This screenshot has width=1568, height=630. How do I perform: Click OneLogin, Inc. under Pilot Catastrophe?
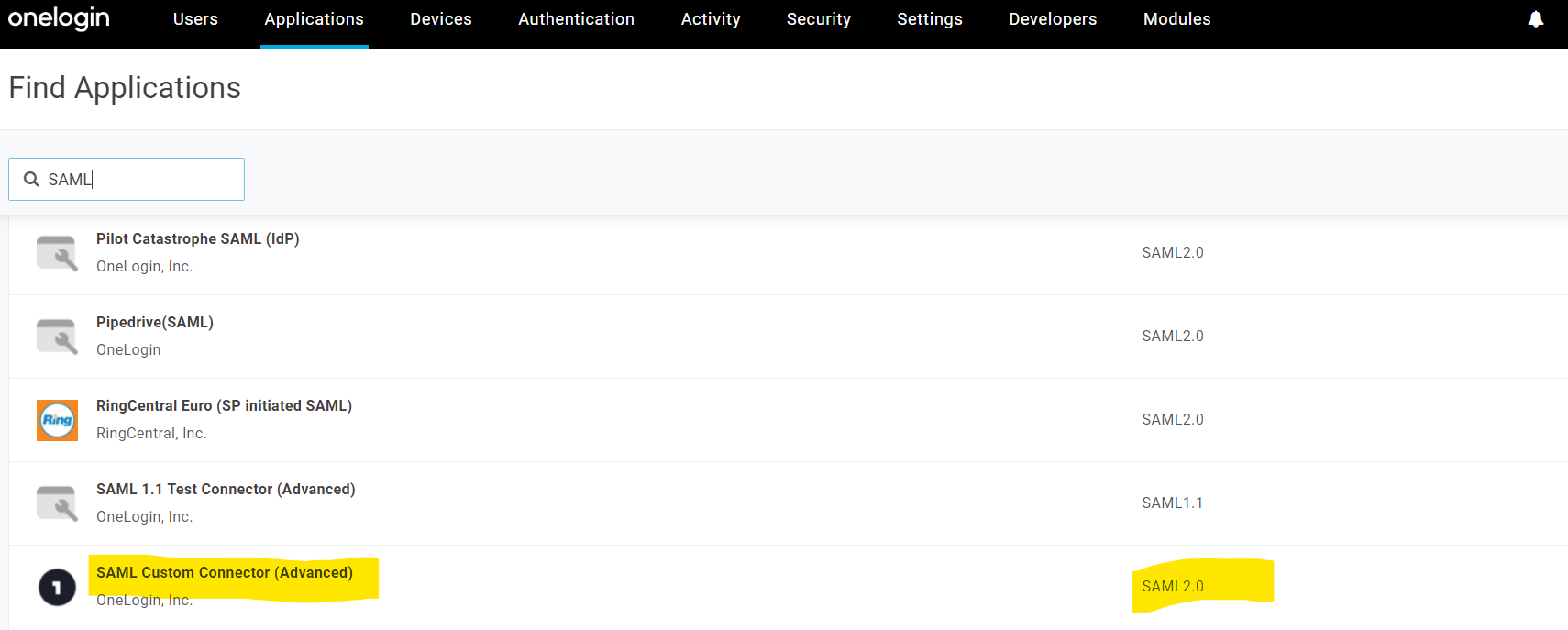pyautogui.click(x=144, y=266)
